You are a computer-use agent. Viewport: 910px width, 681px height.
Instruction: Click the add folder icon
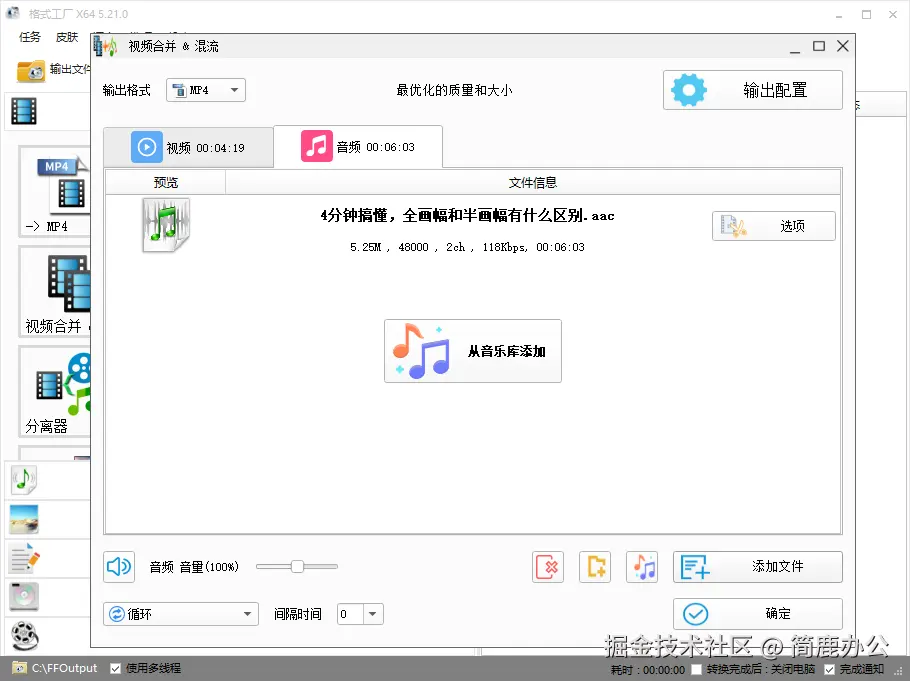[595, 567]
